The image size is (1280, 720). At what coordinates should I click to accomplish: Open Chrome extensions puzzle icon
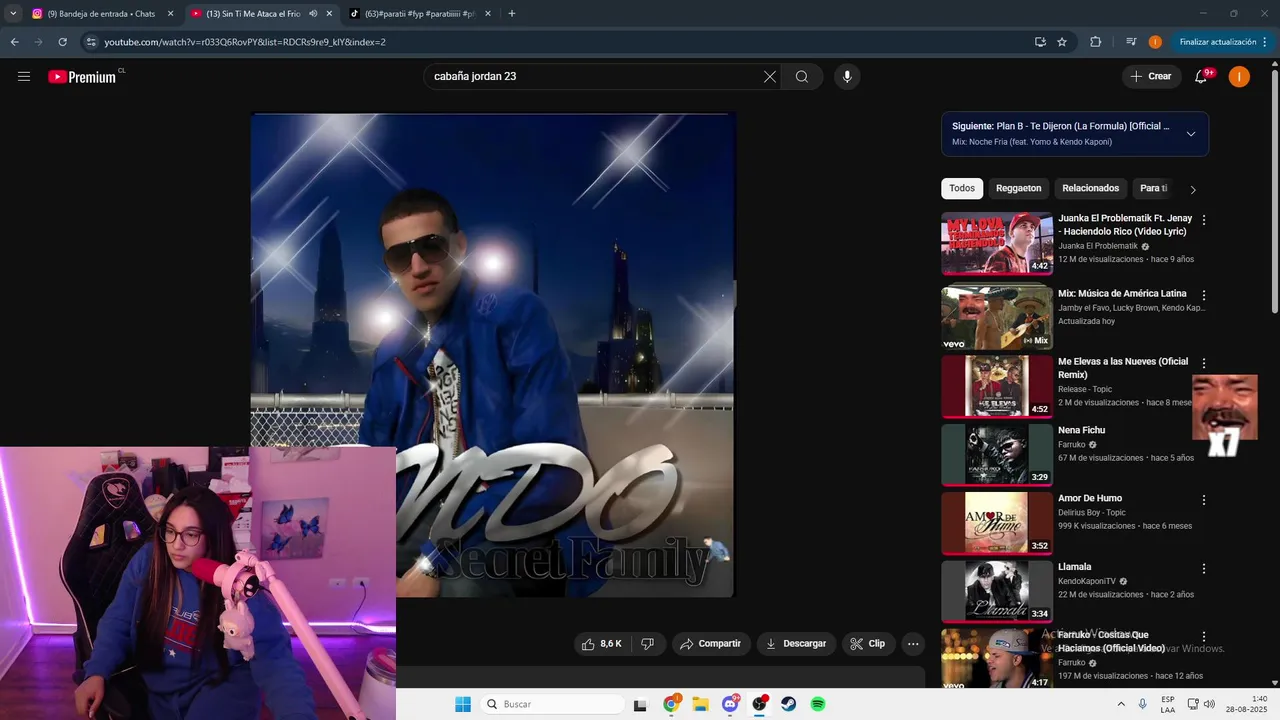pos(1095,42)
